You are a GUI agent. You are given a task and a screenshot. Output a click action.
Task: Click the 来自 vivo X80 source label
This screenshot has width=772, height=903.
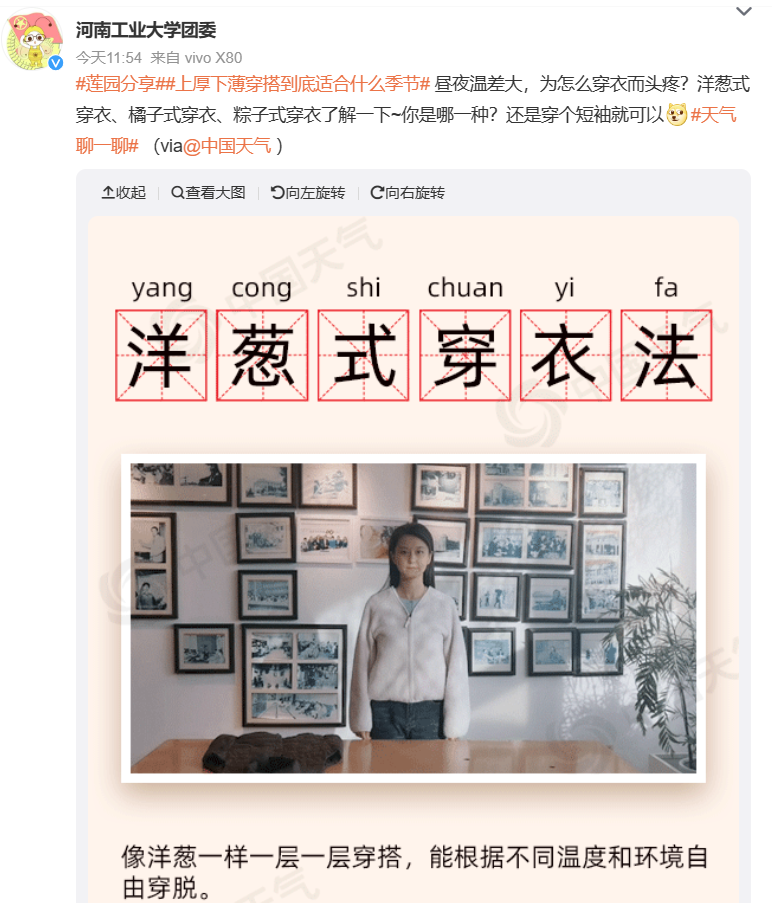[196, 58]
